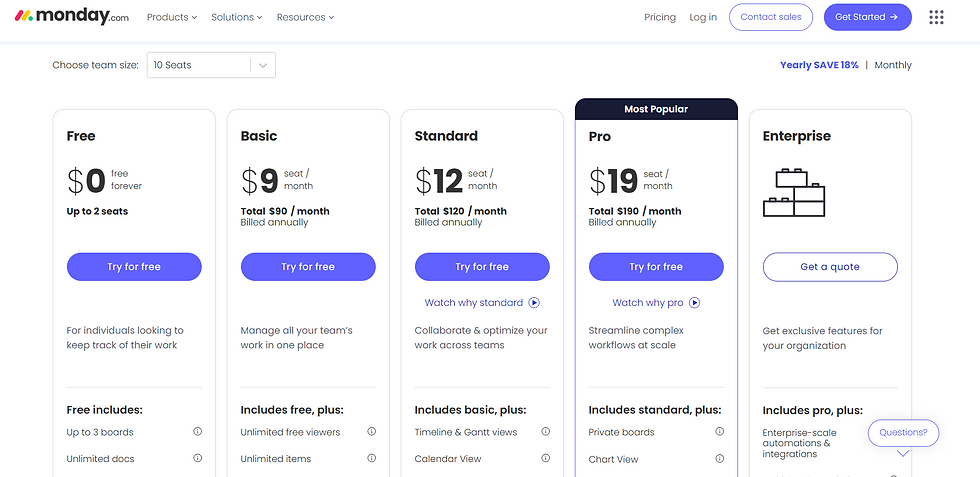Open the Questions? chat bubble
This screenshot has height=477, width=980.
(x=903, y=433)
